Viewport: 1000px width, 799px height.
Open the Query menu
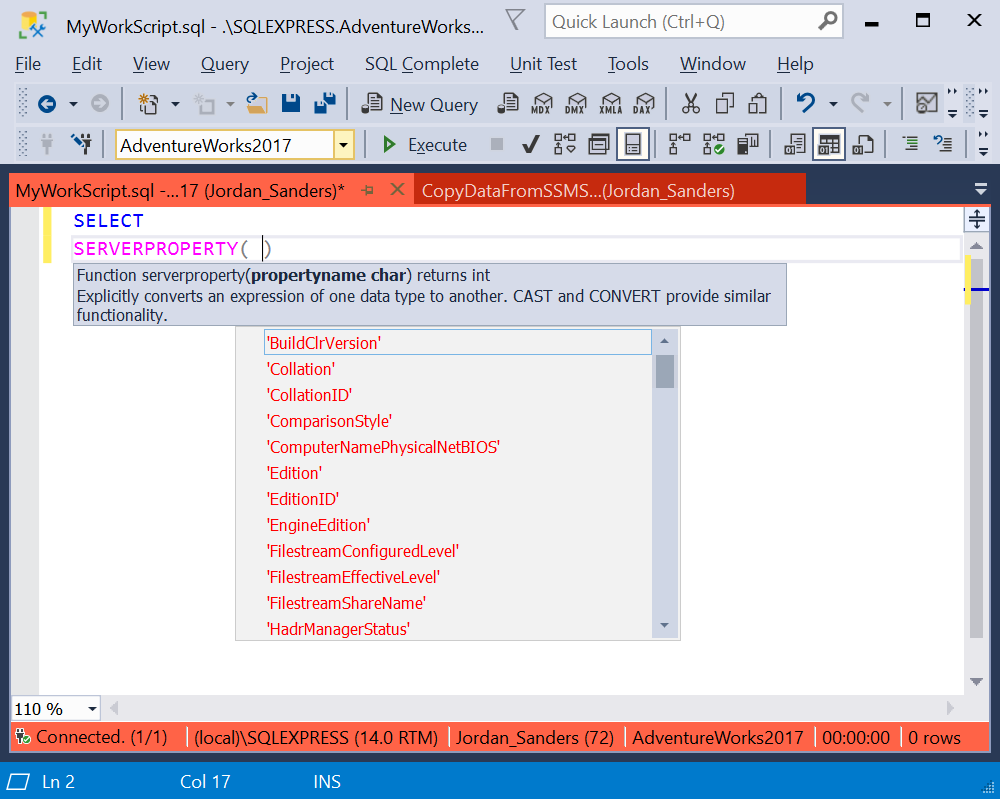(x=224, y=64)
